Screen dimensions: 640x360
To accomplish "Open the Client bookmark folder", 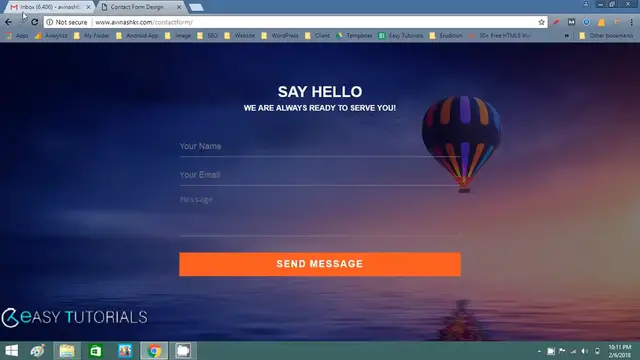I will click(x=317, y=36).
